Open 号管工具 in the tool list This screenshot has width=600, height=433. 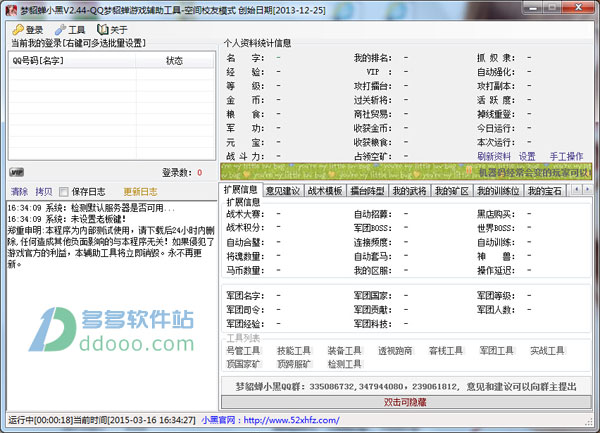click(x=243, y=350)
